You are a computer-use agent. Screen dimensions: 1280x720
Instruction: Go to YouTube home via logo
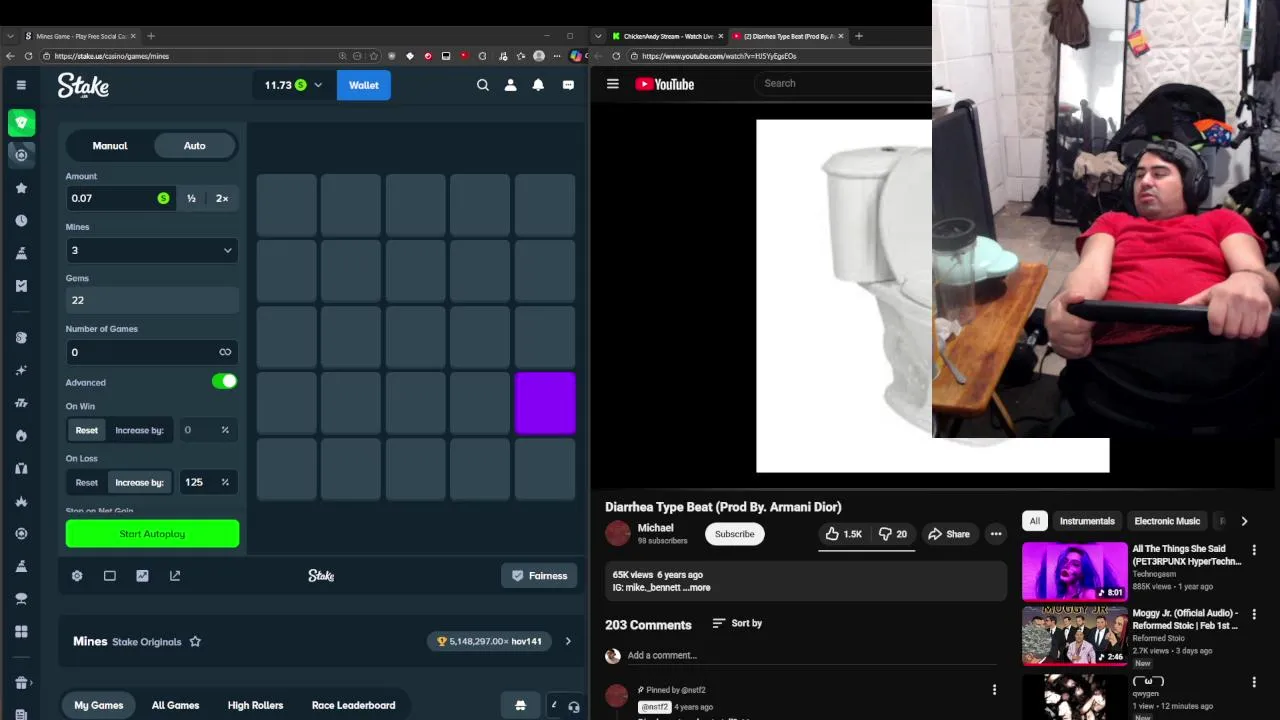[x=665, y=84]
